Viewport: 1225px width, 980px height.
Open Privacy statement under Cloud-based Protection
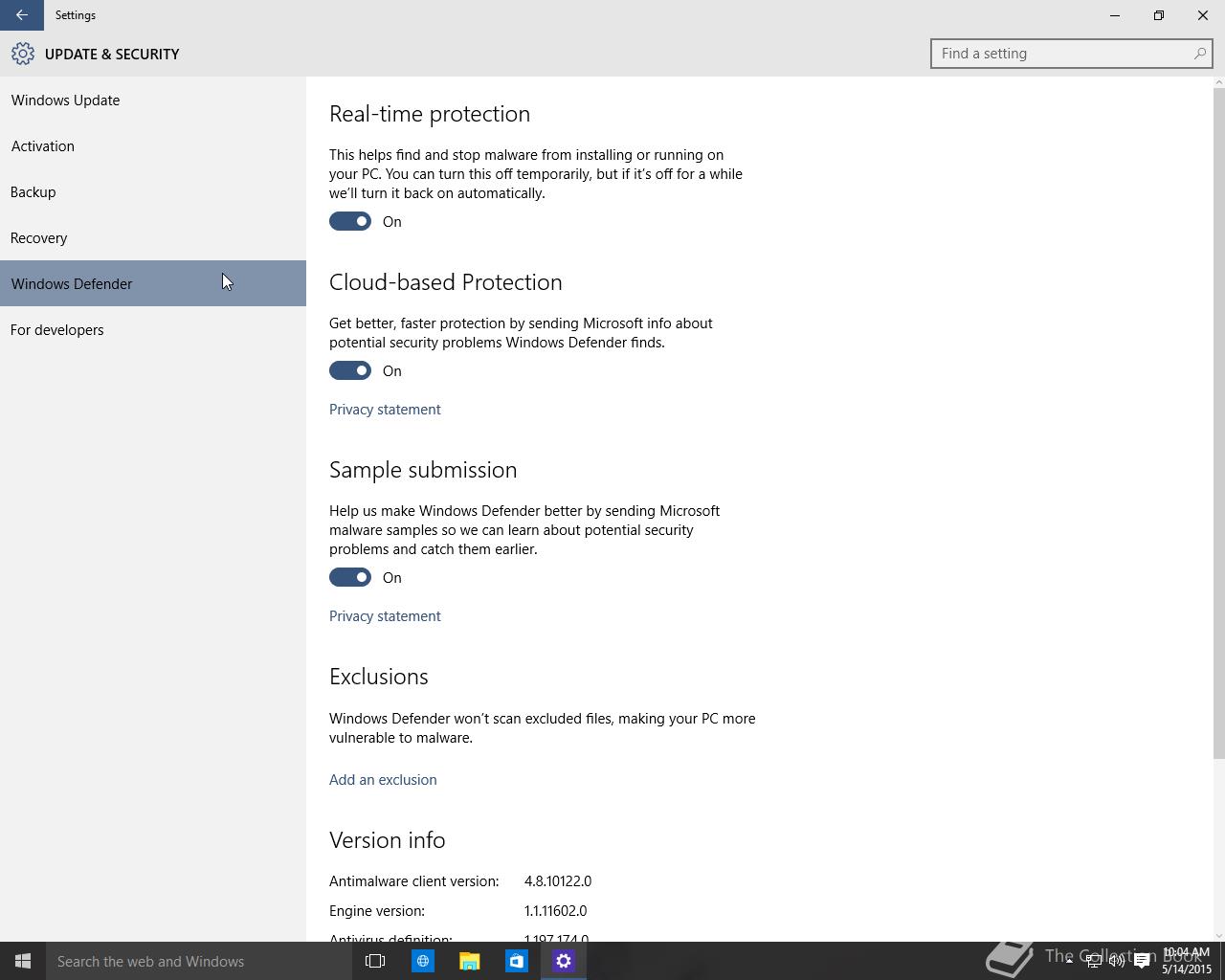point(385,409)
